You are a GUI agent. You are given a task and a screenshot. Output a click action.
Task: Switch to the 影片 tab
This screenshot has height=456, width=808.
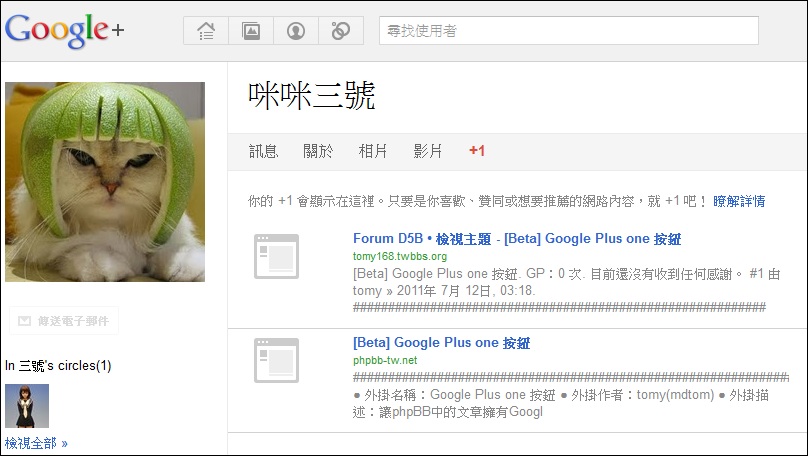428,151
